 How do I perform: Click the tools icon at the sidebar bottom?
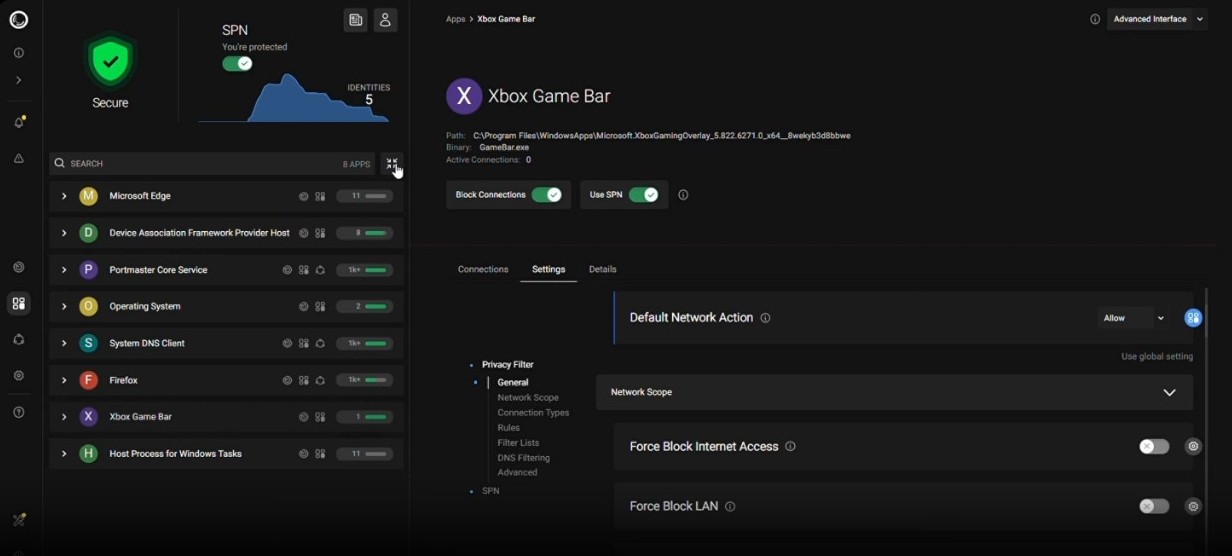pyautogui.click(x=18, y=520)
